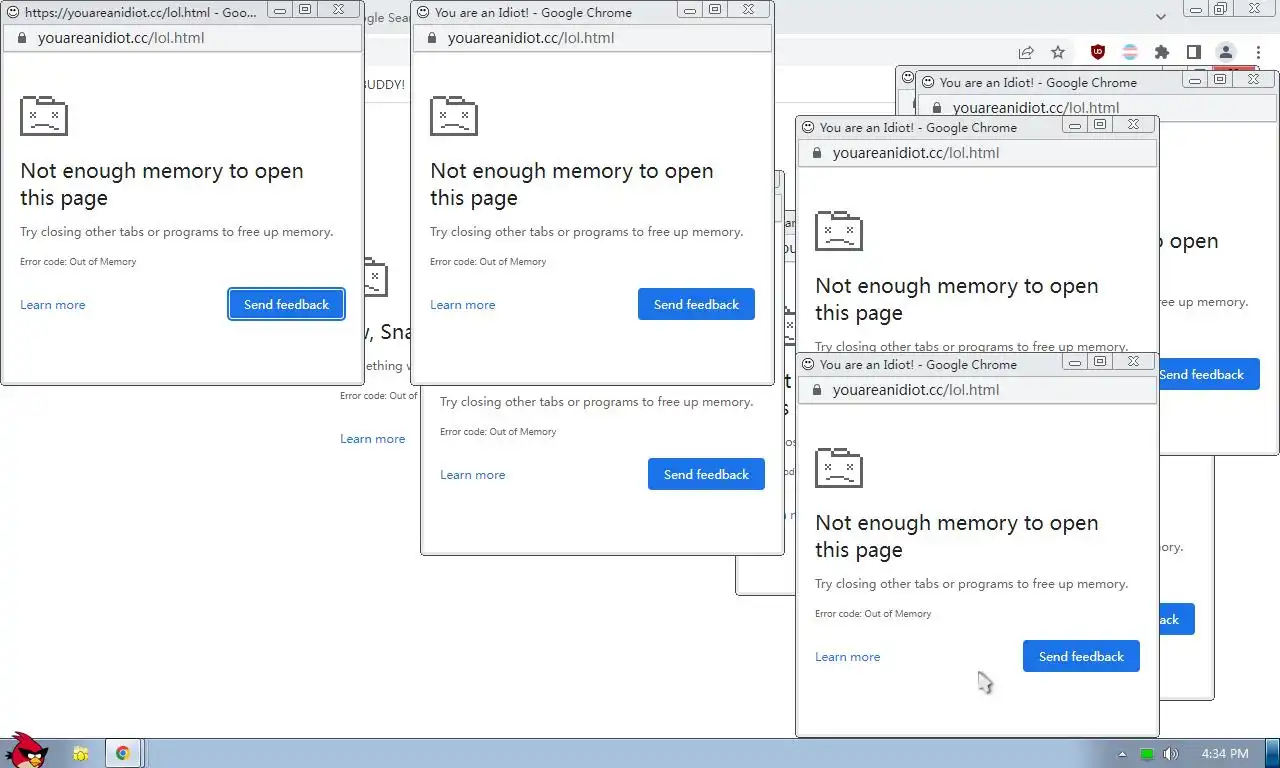
Task: Open Learn more link in the top-center popup
Action: point(463,305)
